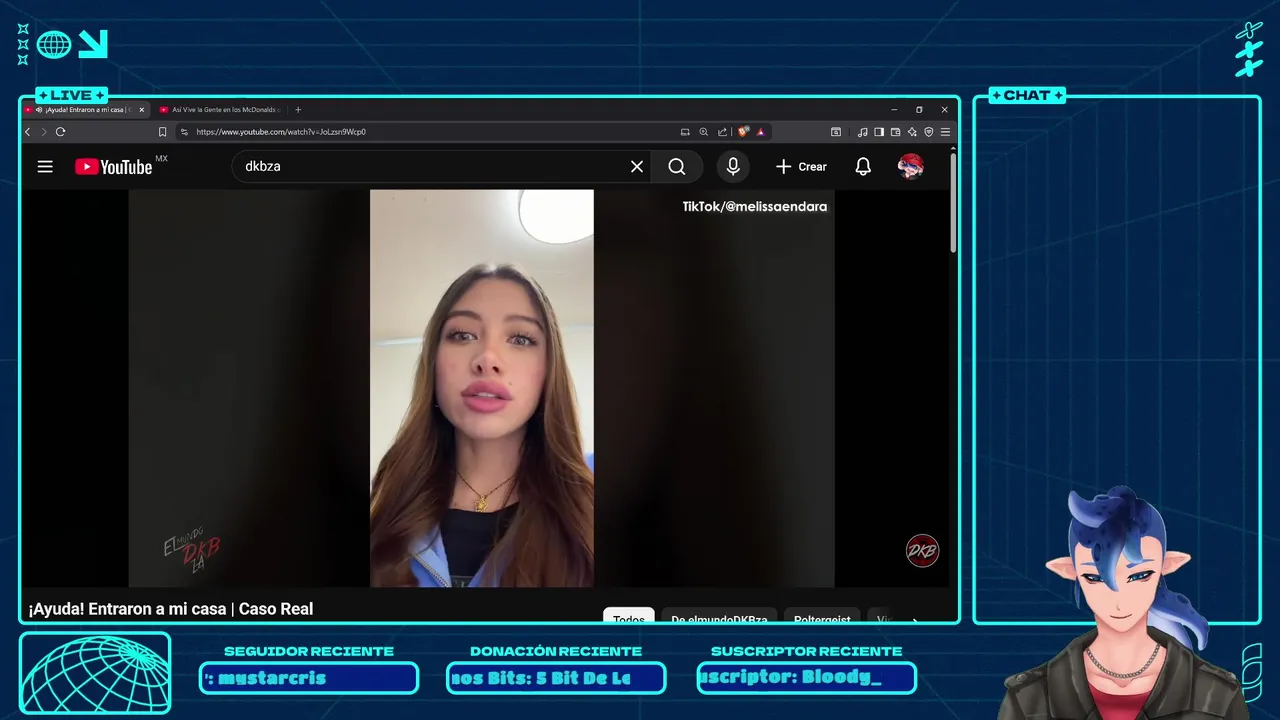Screen dimensions: 1280x720
Task: Open the Brave Shields lion icon
Action: point(743,132)
